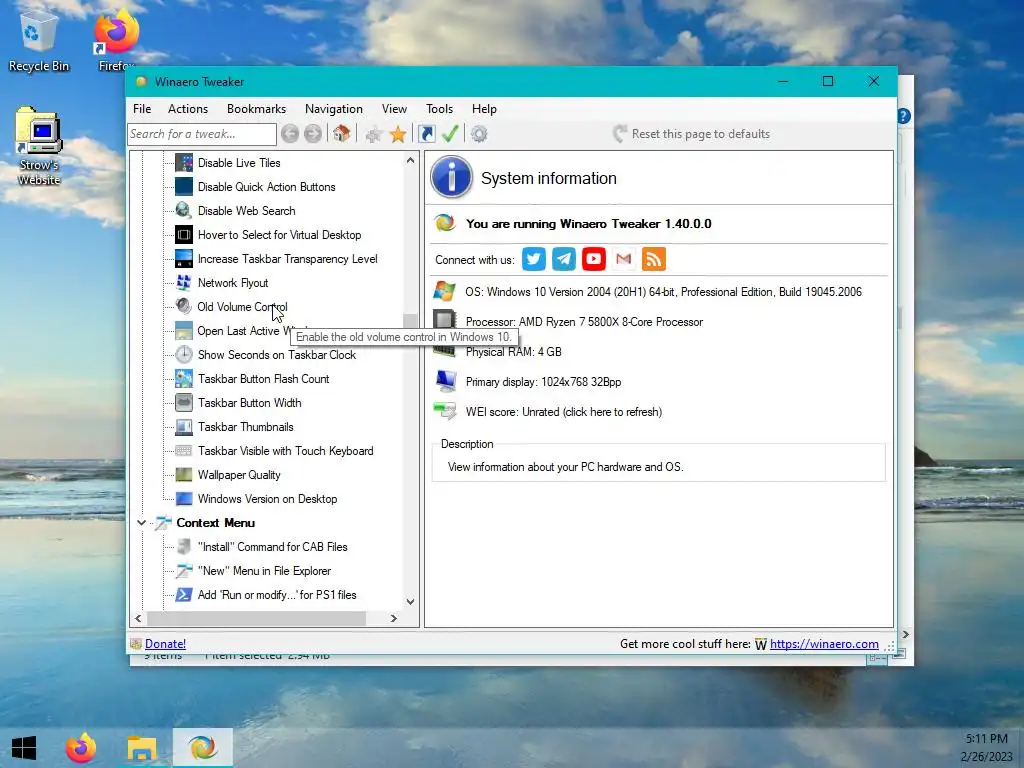Open the View menu
This screenshot has width=1024, height=768.
click(394, 109)
